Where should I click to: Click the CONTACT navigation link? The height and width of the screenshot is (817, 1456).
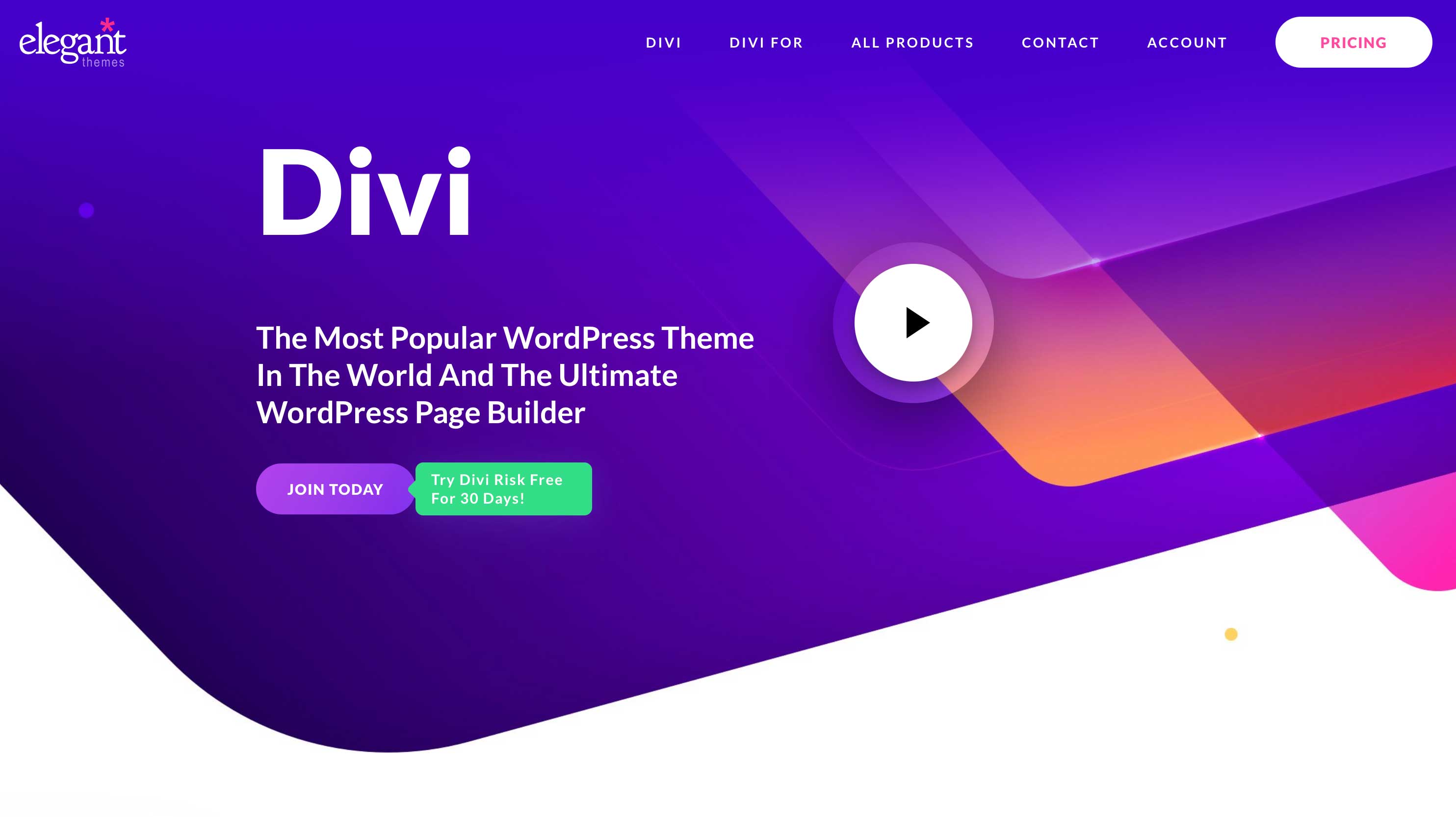1060,42
